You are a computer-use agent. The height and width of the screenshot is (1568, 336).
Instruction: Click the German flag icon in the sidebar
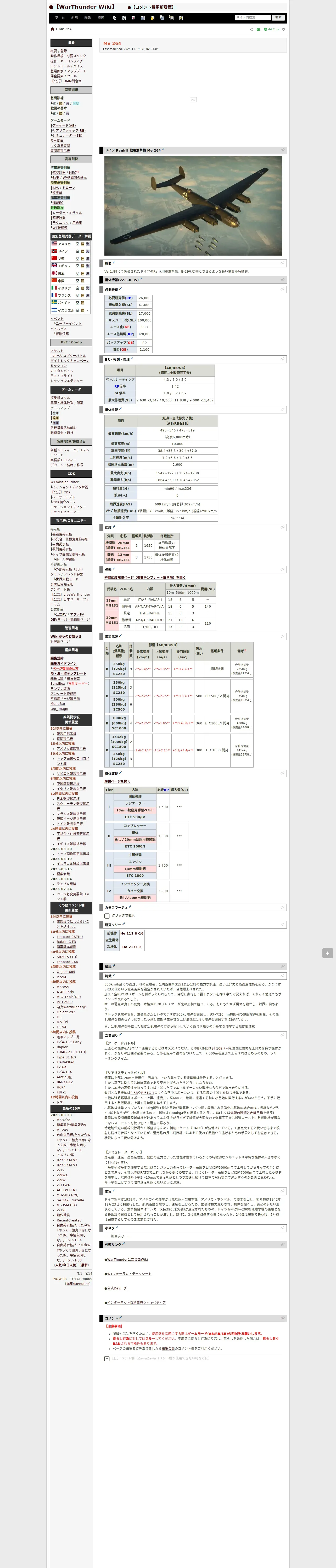[54, 251]
